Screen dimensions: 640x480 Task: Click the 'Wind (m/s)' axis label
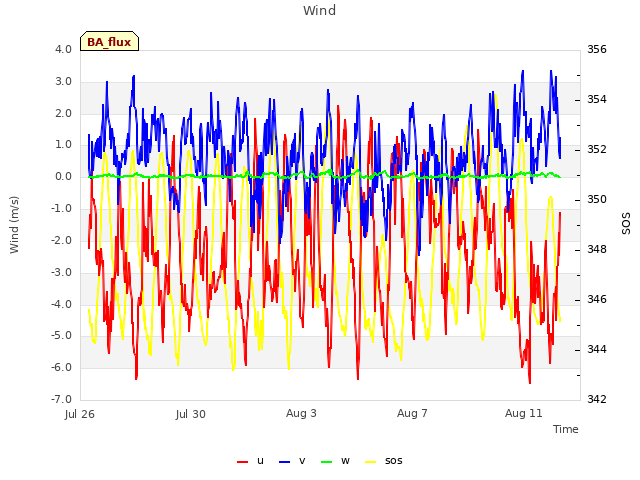click(x=14, y=225)
